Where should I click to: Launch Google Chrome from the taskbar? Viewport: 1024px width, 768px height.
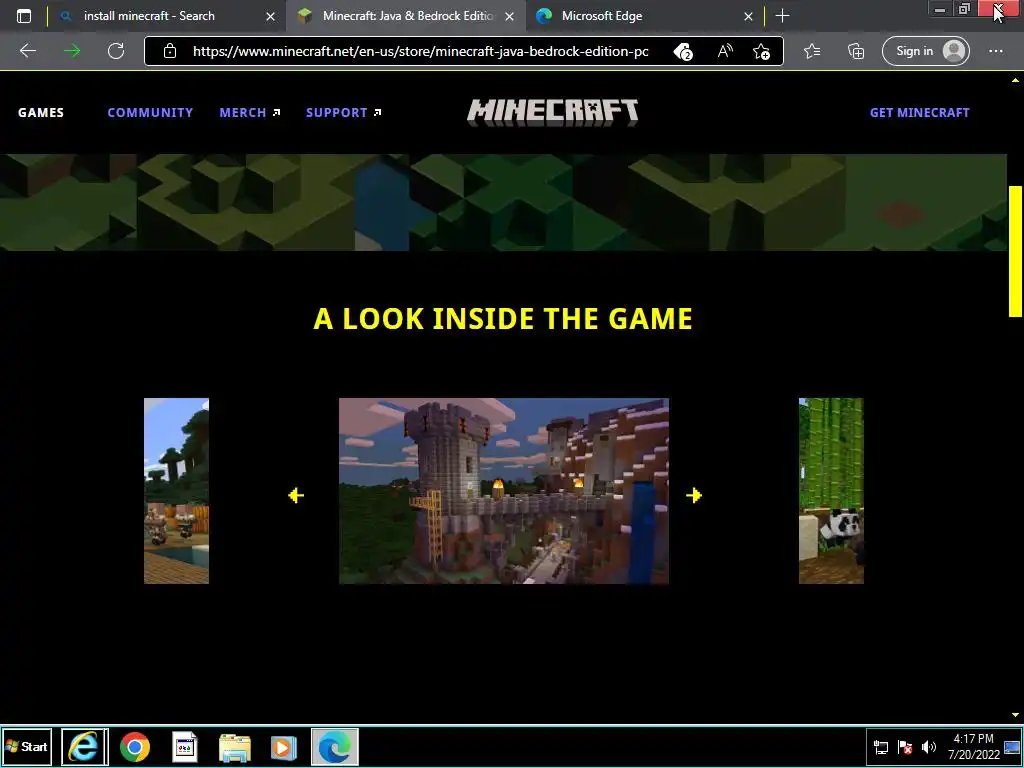click(x=135, y=746)
